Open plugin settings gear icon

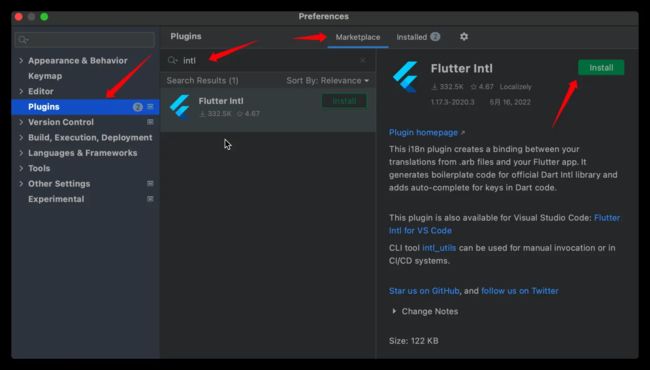click(x=463, y=37)
